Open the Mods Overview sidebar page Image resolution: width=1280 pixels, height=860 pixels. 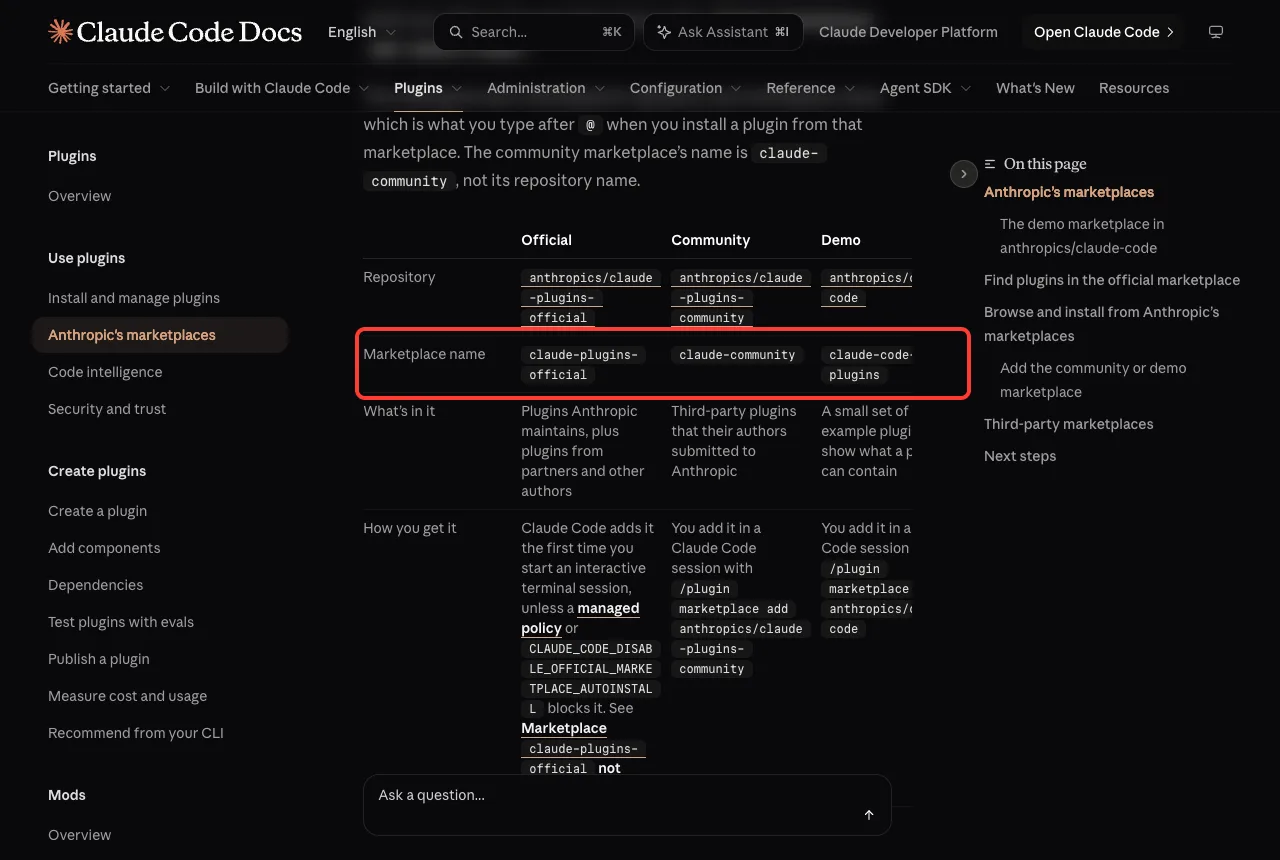pos(80,835)
